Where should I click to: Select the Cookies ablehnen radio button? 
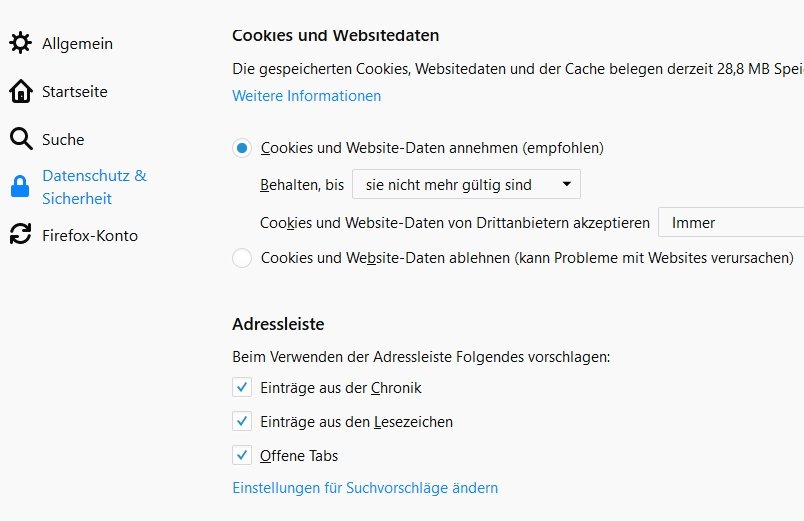tap(242, 258)
